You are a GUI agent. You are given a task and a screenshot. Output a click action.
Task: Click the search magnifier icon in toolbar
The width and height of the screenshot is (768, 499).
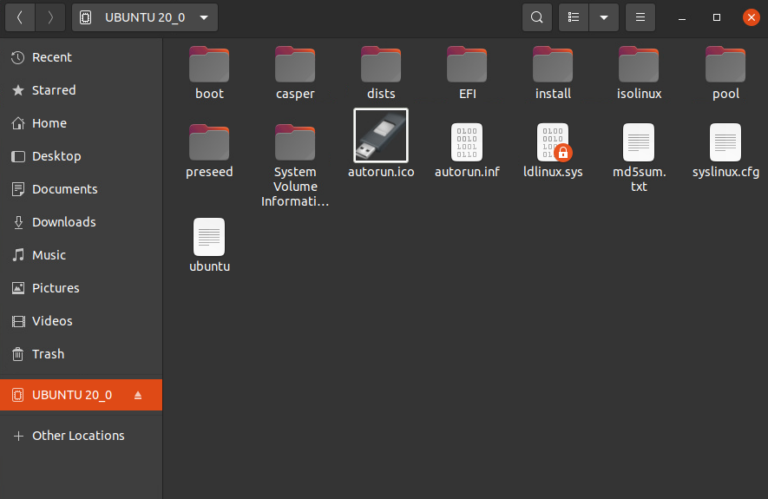pos(537,17)
